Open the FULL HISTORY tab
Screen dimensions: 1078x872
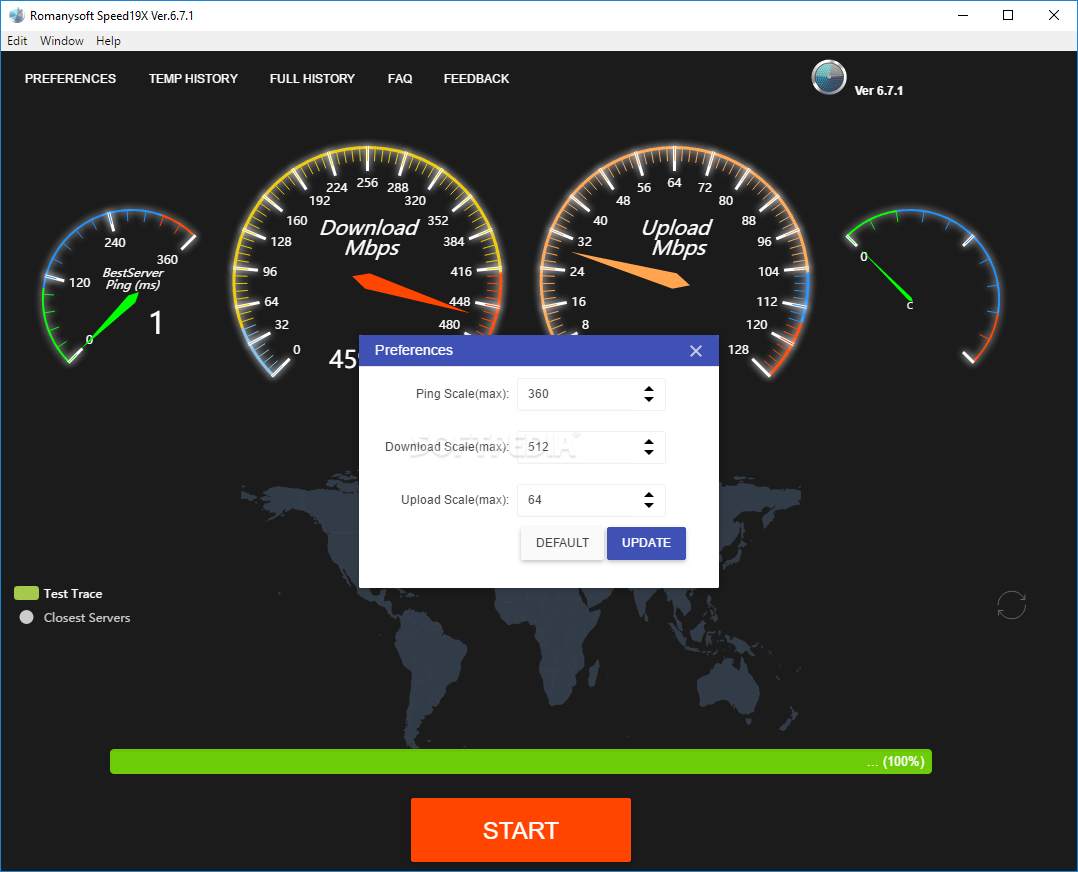click(312, 78)
